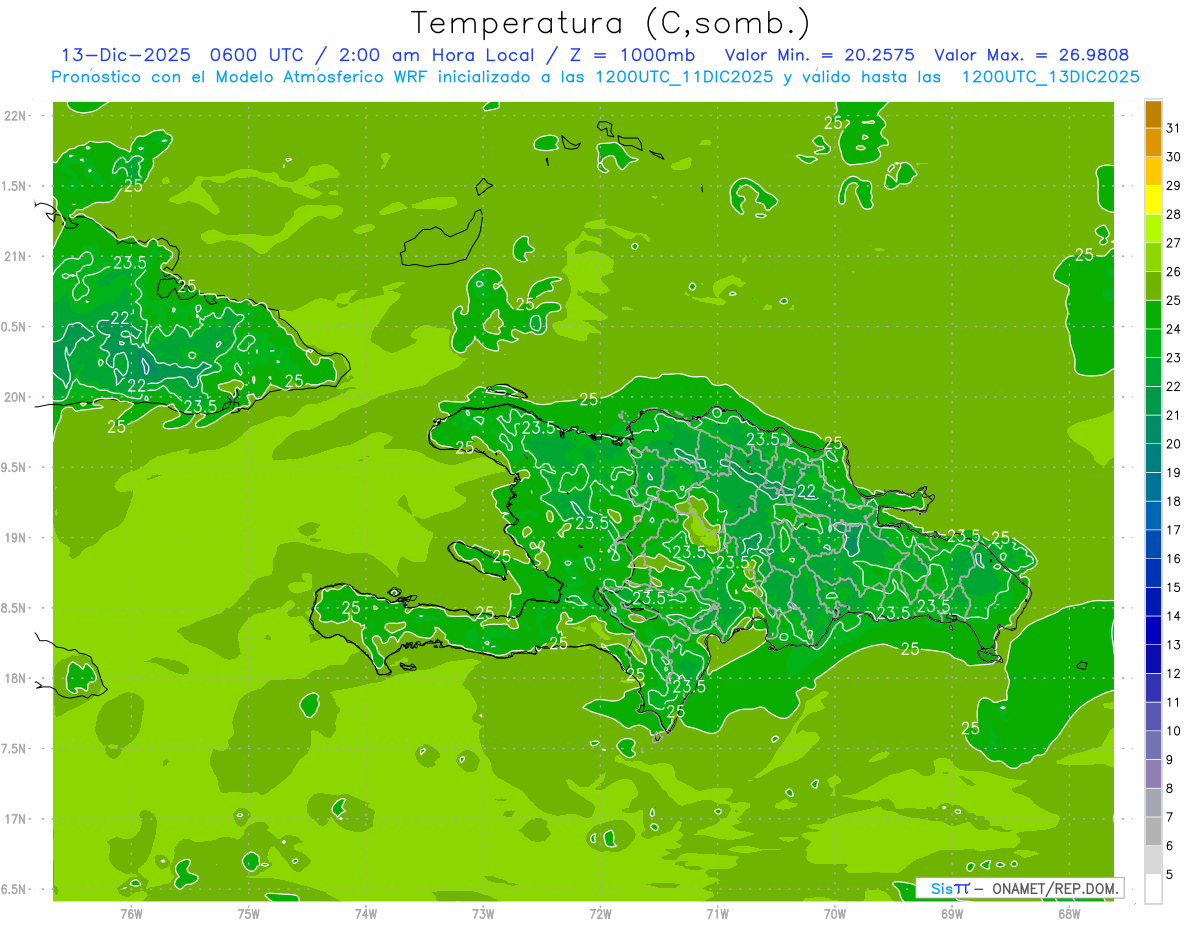
Task: Select the "1200UTC_13DIC2025" valid-until timestamp
Action: pyautogui.click(x=1051, y=77)
